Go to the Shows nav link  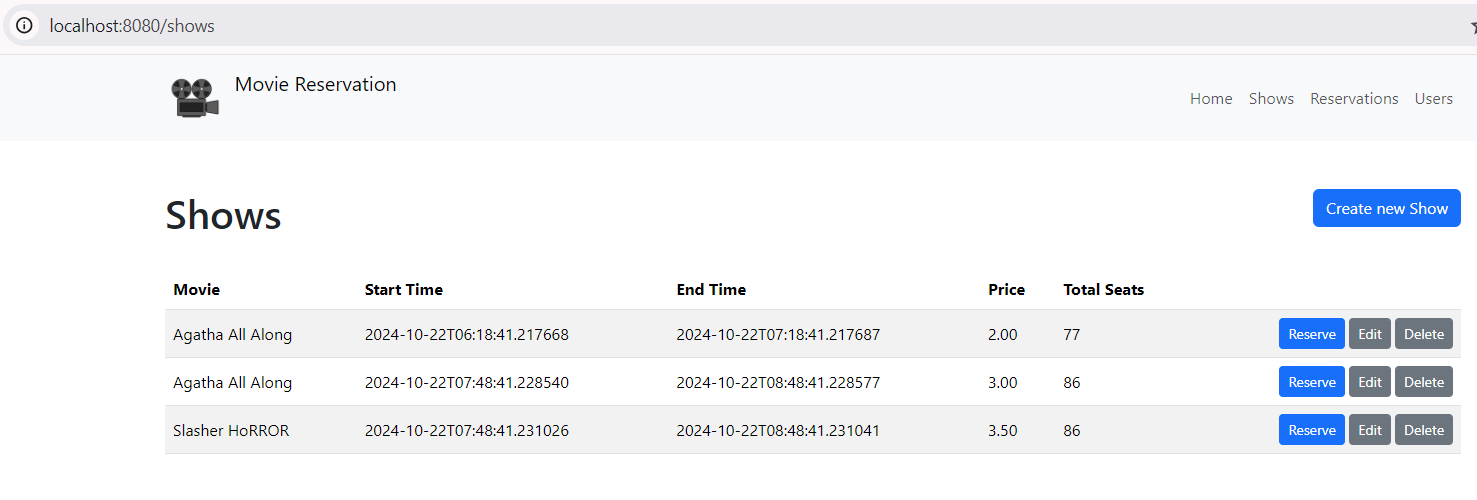[x=1271, y=99]
